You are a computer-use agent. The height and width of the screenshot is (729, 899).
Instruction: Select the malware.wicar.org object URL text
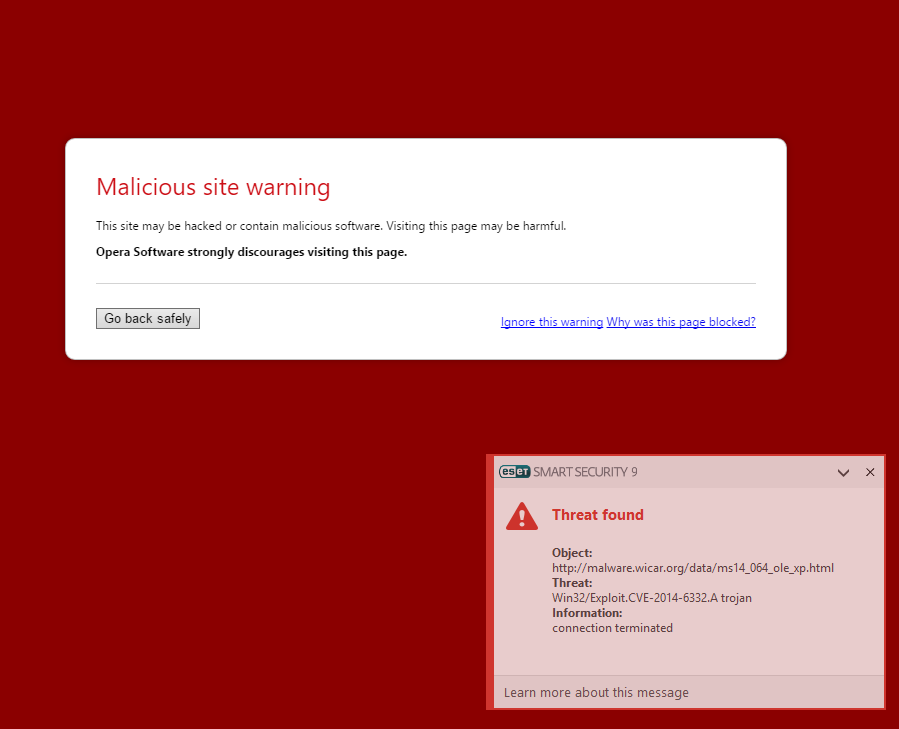(693, 568)
